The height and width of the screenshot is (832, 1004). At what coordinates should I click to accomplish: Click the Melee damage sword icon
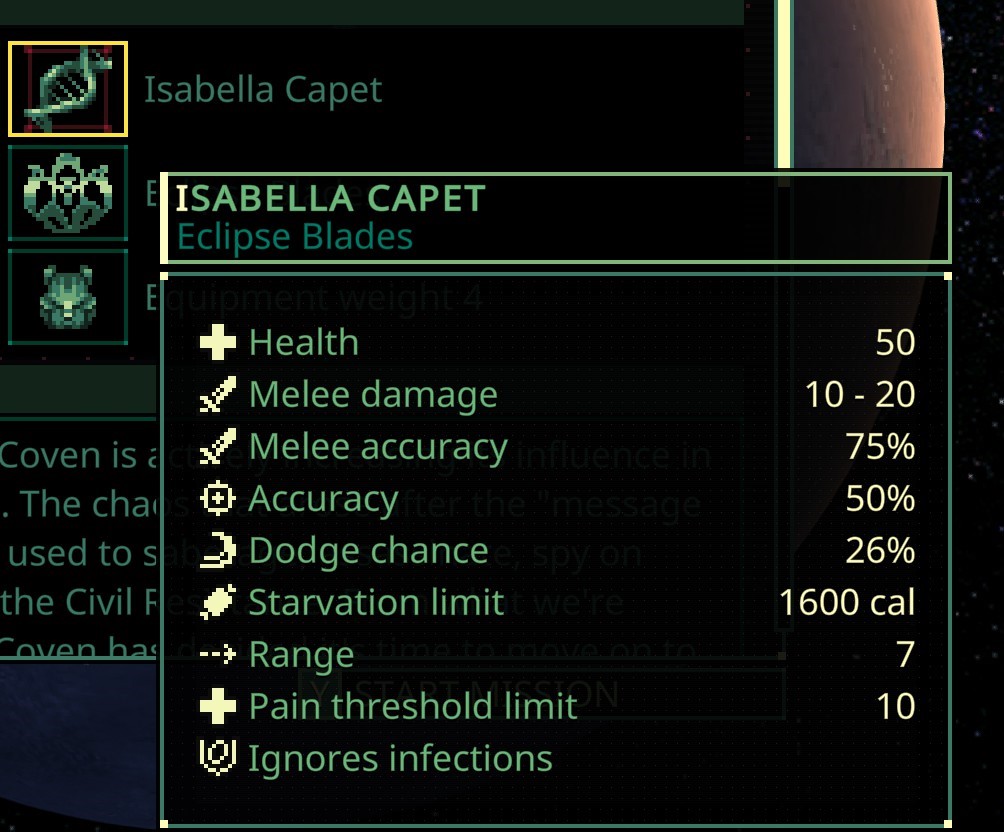click(x=217, y=395)
